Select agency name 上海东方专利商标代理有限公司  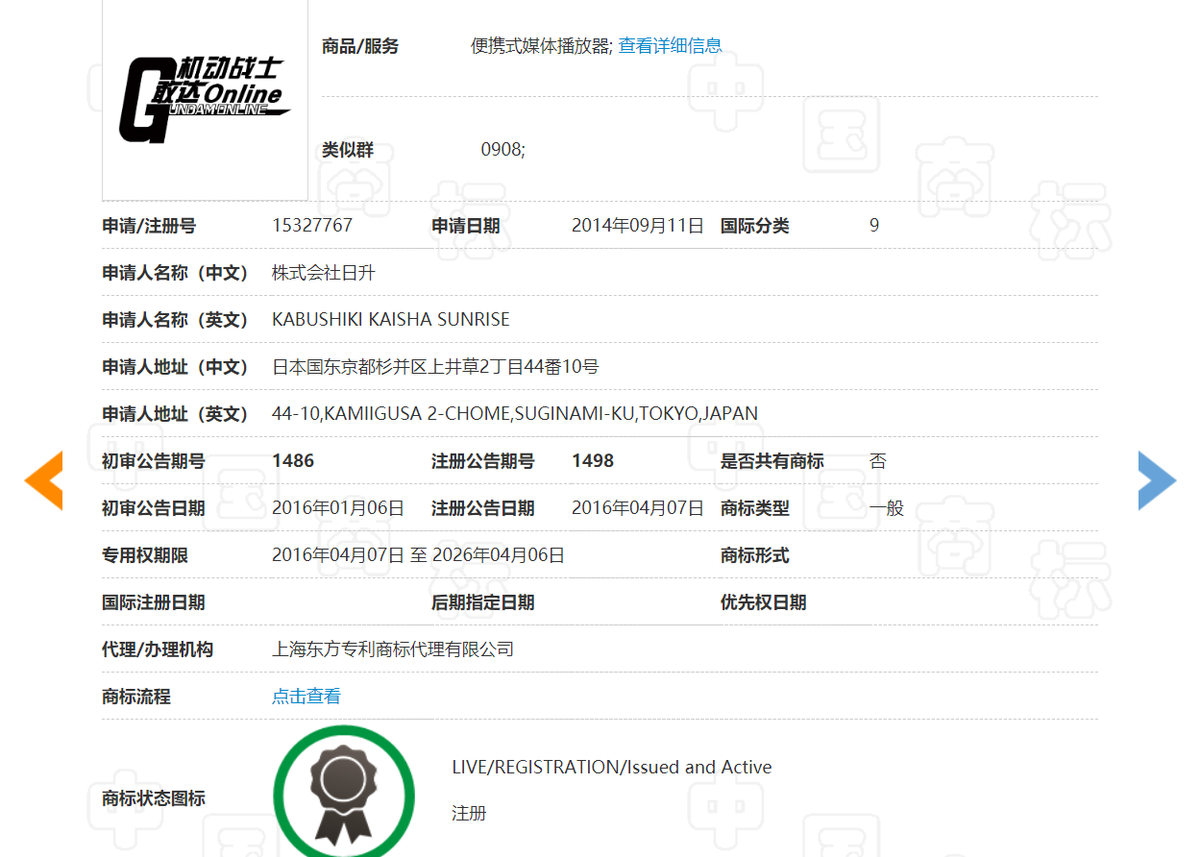[x=394, y=649]
